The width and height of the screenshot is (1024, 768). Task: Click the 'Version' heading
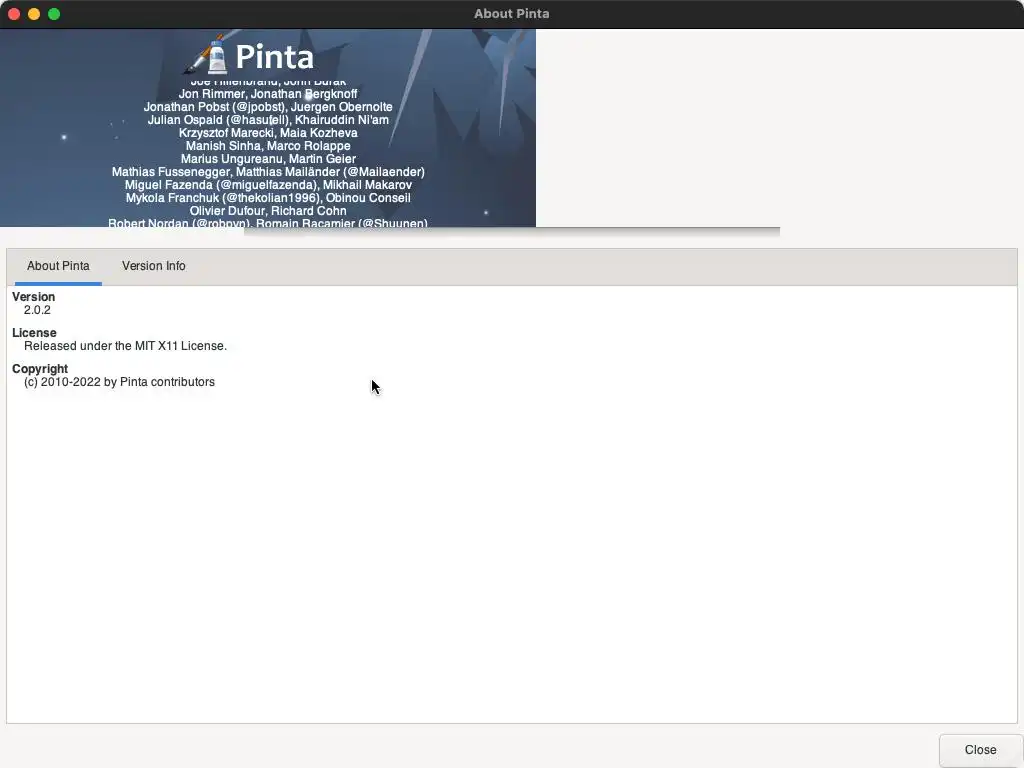pyautogui.click(x=33, y=296)
